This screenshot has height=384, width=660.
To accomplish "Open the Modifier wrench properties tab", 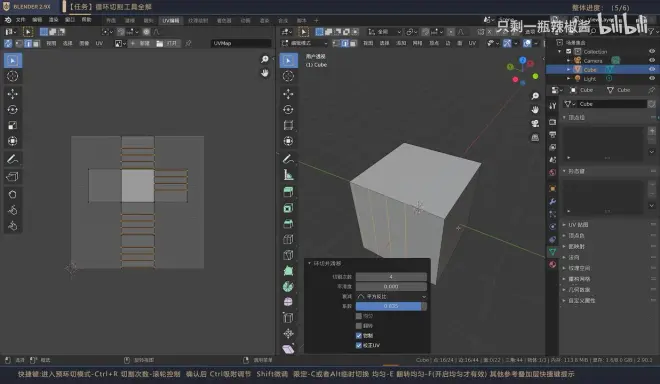I will coord(553,201).
